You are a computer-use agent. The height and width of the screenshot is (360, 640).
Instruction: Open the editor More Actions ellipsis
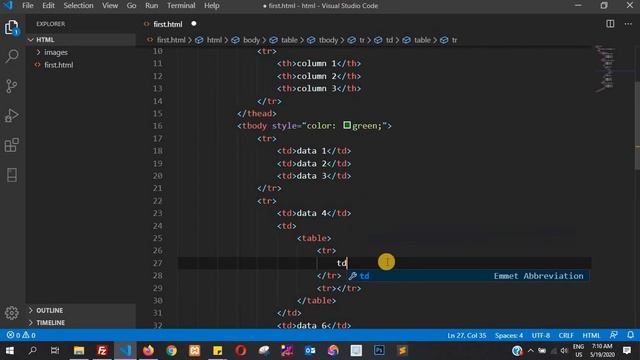628,24
